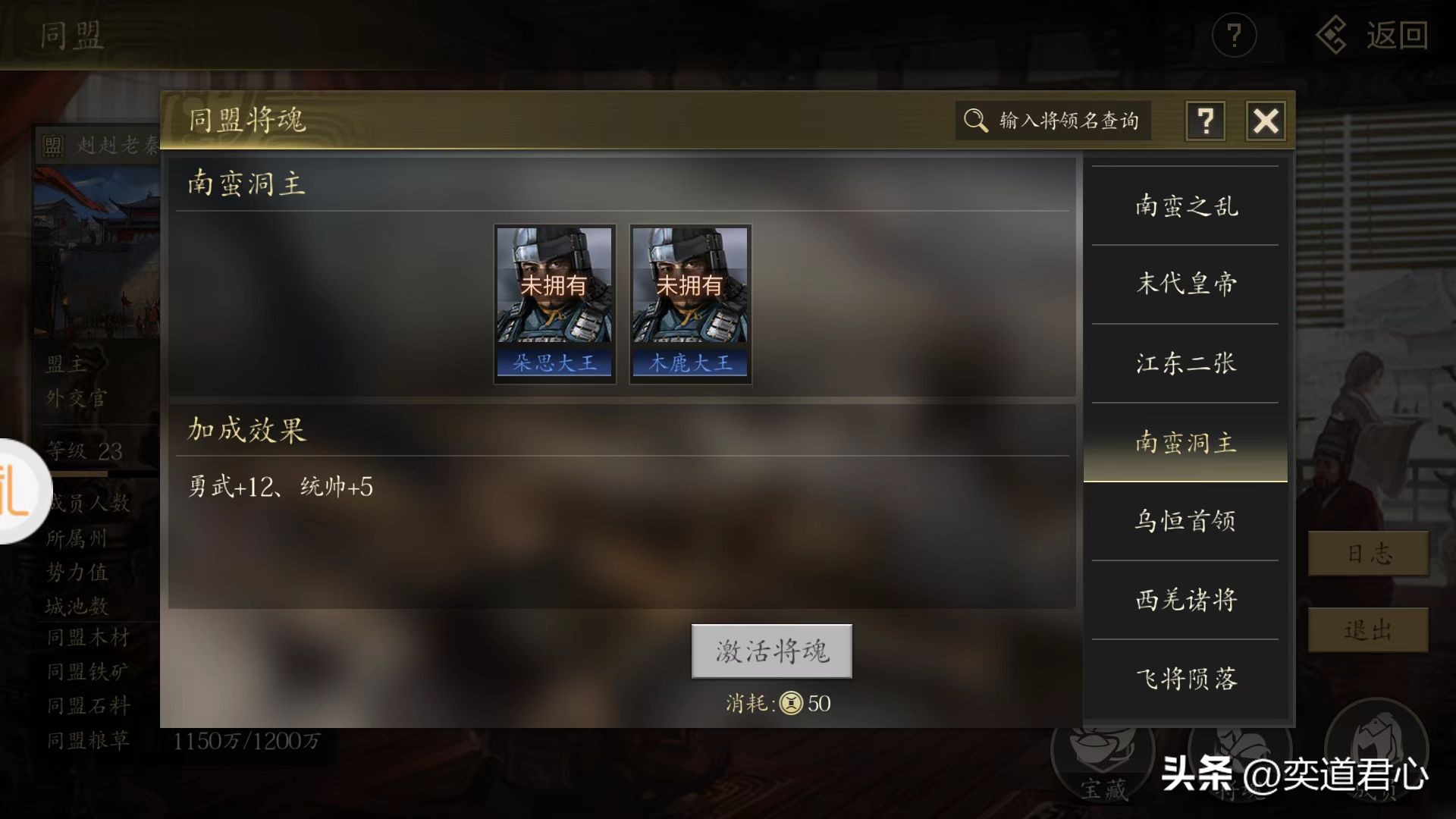This screenshot has height=819, width=1456.
Task: Open the 南蛮之乱 tab
Action: pyautogui.click(x=1185, y=206)
